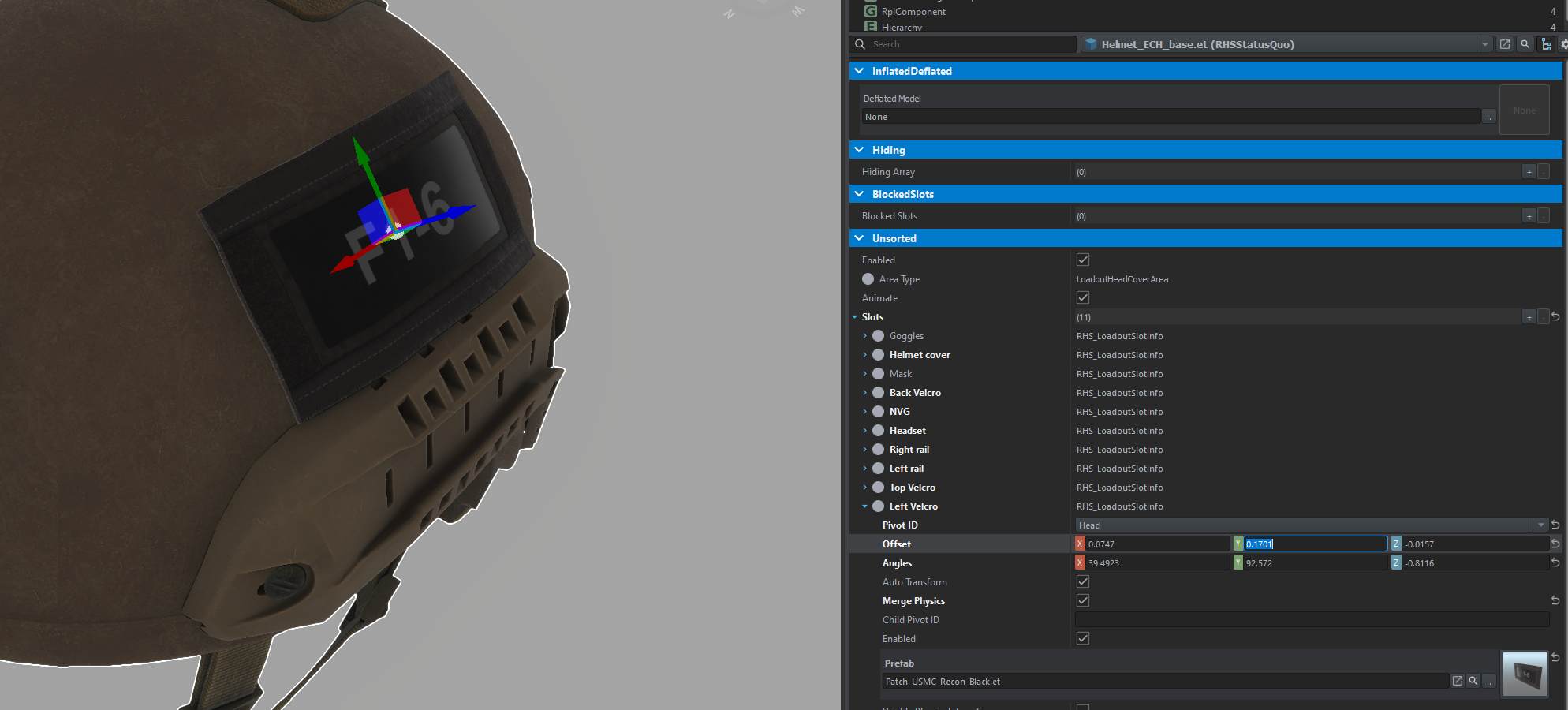Add an item to Hiding Array
Screen dimensions: 1568x710
(x=1529, y=172)
